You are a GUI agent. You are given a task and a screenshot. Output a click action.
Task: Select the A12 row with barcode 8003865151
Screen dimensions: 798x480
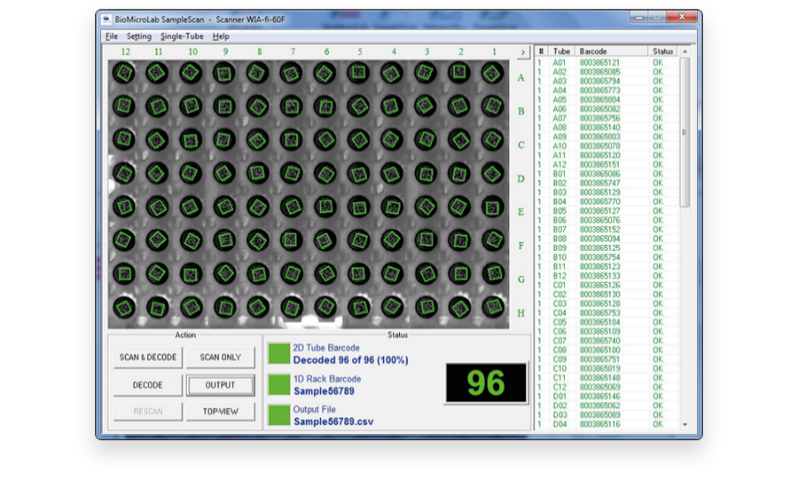607,164
